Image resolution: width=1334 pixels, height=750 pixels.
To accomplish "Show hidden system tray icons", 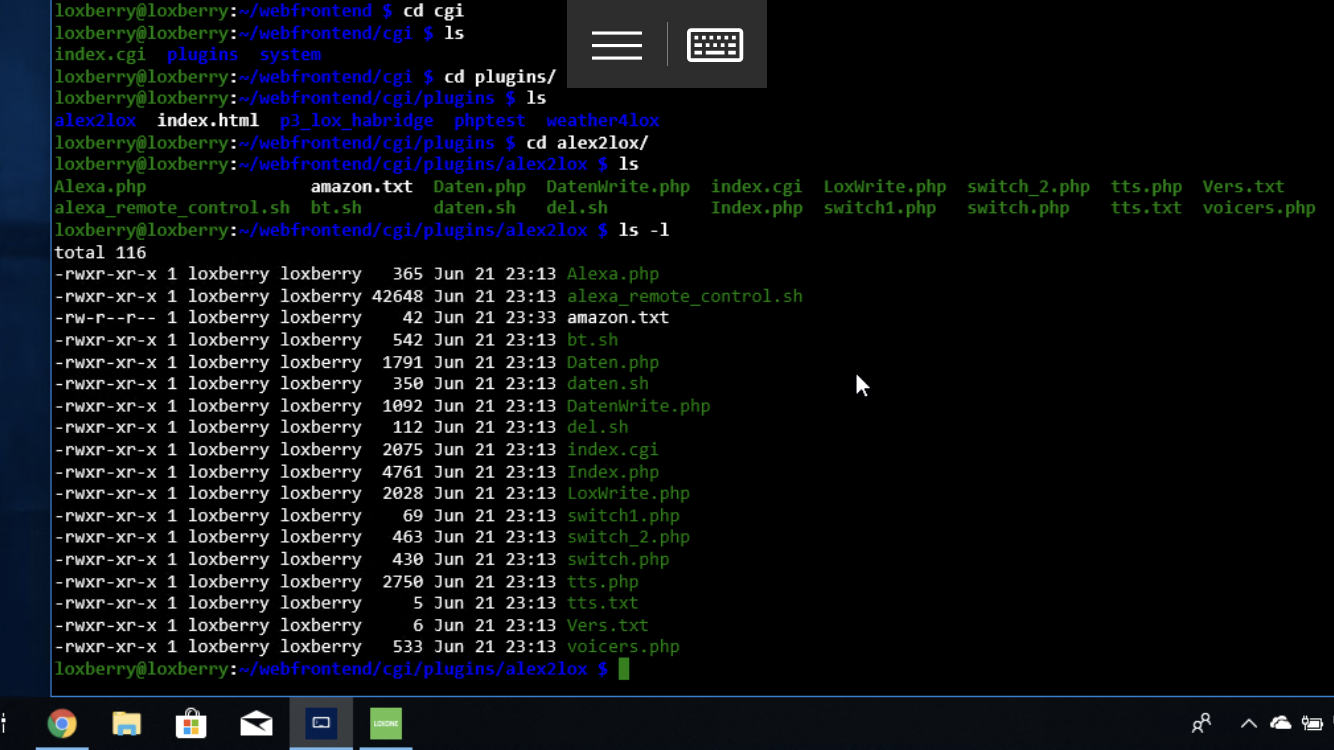I will click(x=1248, y=723).
